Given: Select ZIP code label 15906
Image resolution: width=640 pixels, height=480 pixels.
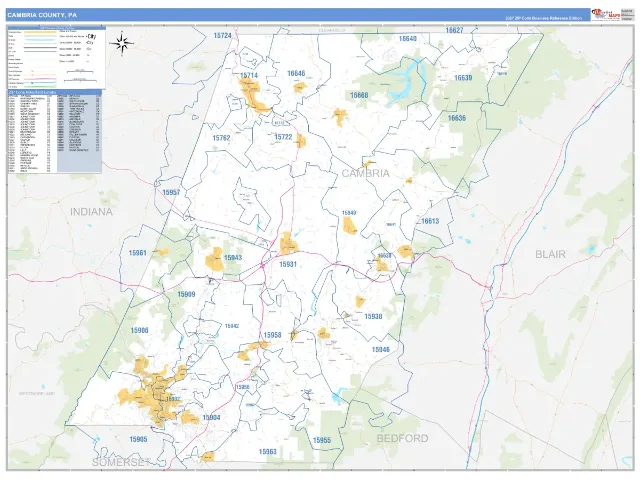Looking at the screenshot, I should (139, 331).
